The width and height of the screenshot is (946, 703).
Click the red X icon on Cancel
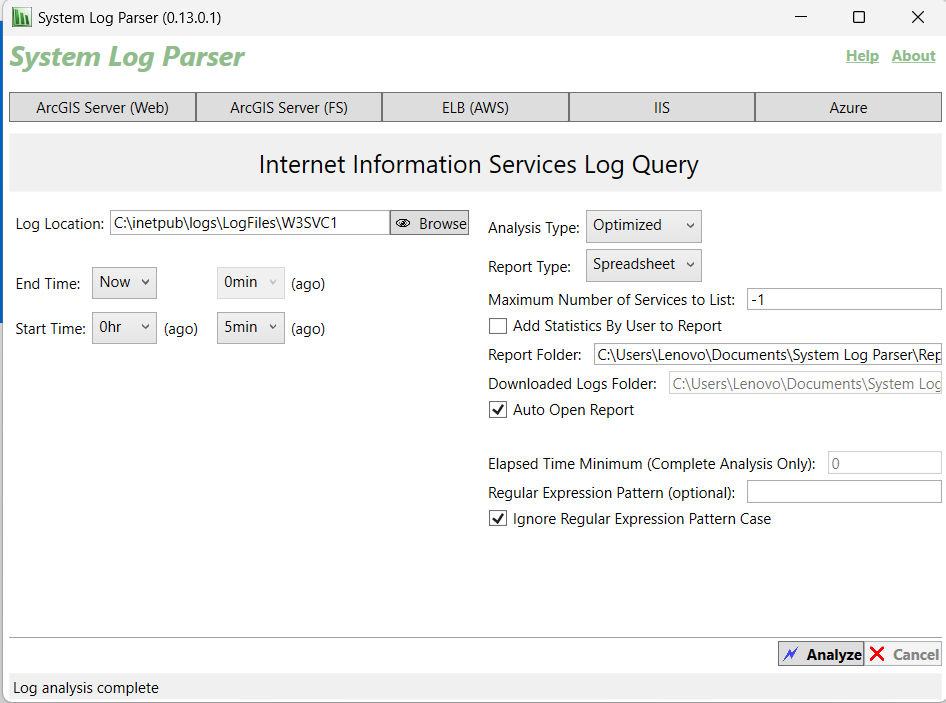877,654
